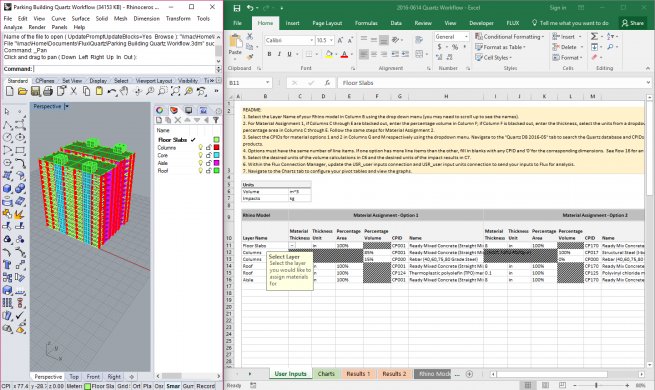
Task: Open the font size 10.5 dropdown
Action: (x=332, y=40)
